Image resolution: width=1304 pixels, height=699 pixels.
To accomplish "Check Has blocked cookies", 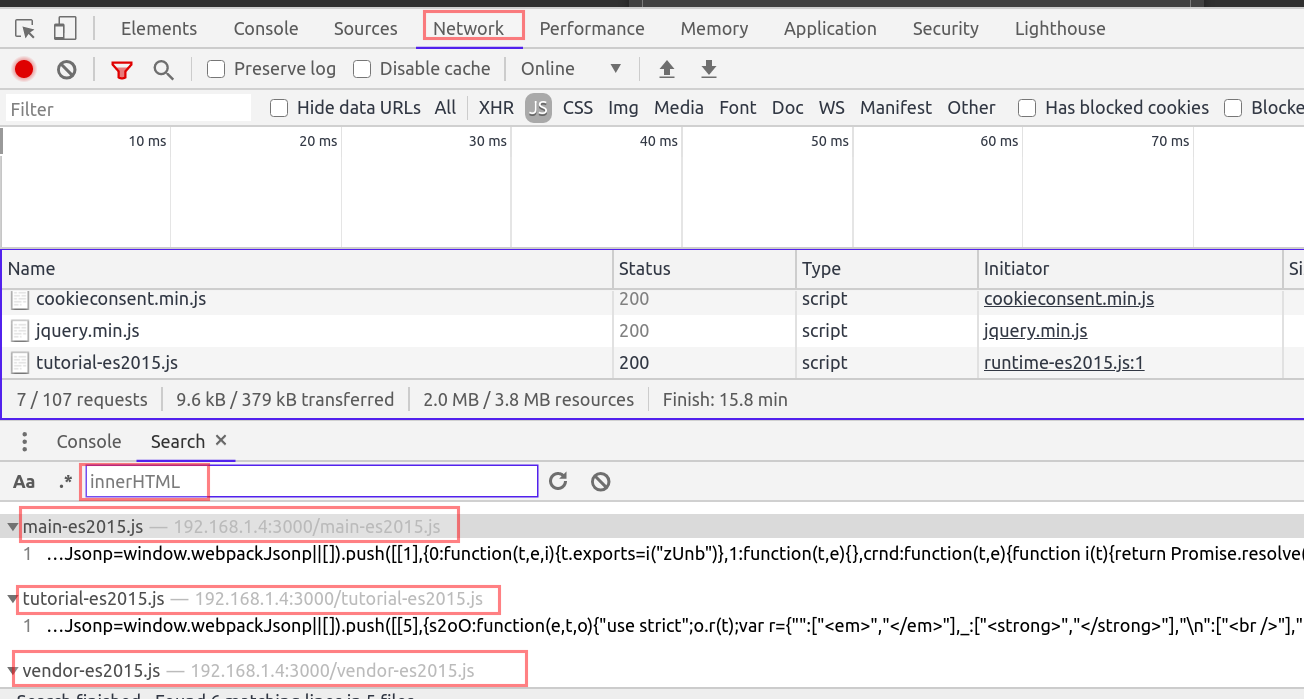I will (1027, 108).
